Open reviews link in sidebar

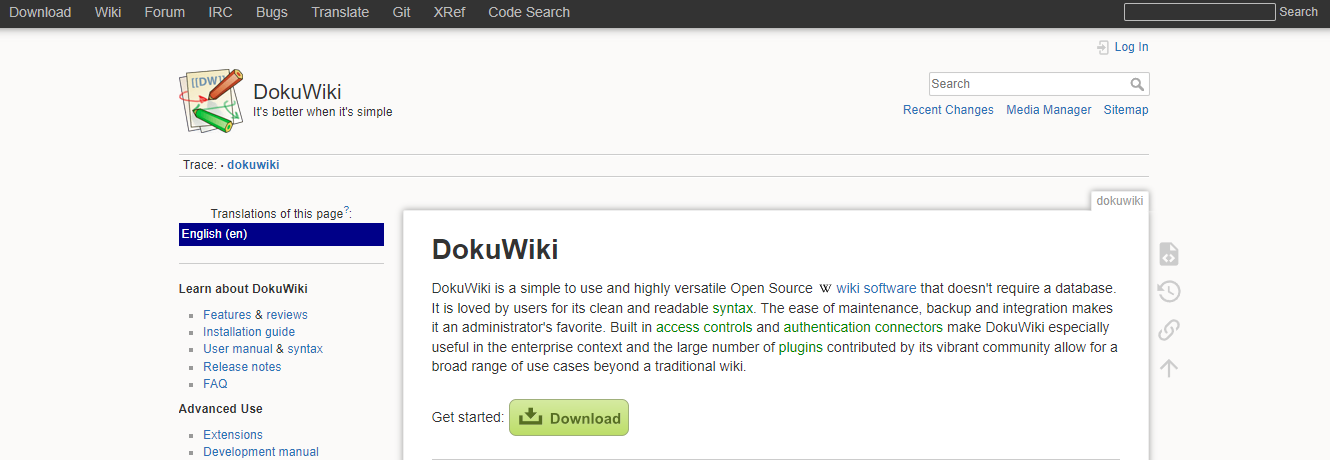[x=287, y=315]
